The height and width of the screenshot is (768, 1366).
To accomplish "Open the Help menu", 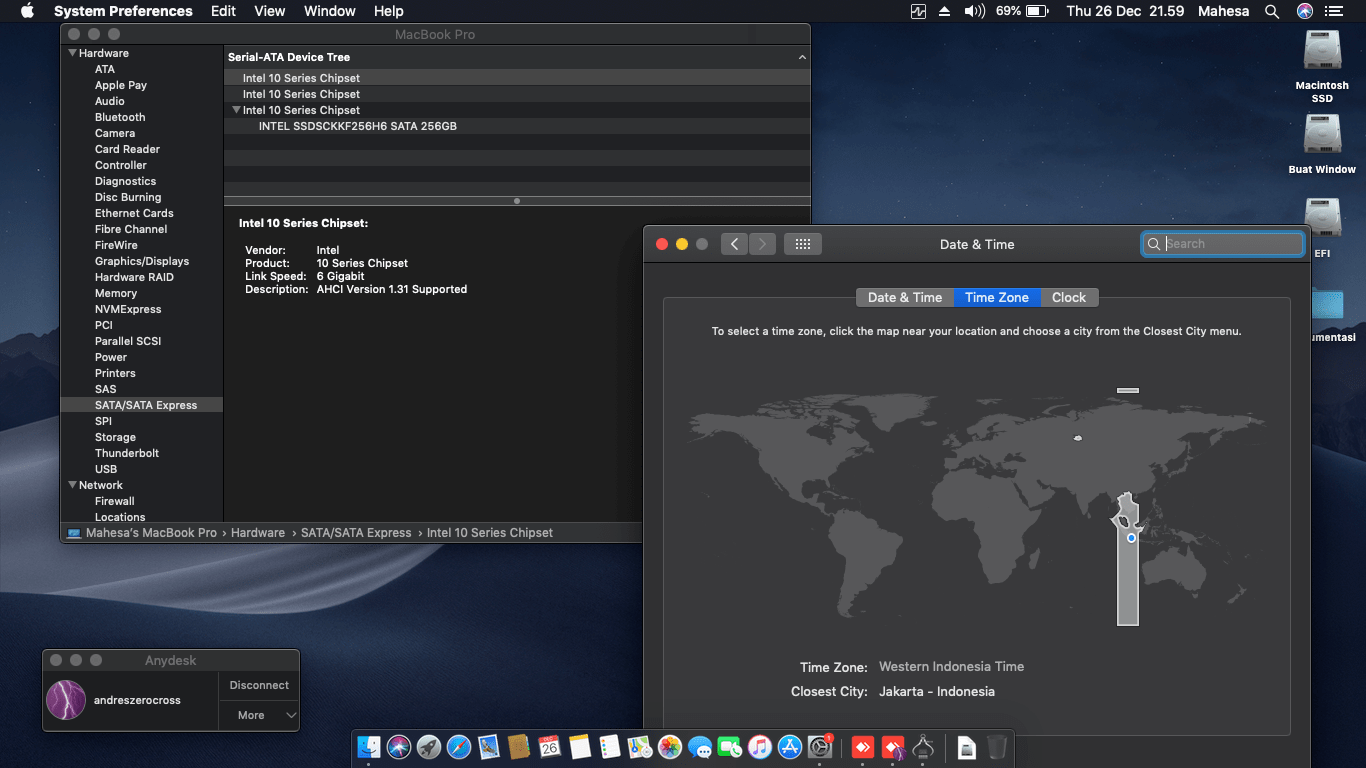I will [x=389, y=11].
